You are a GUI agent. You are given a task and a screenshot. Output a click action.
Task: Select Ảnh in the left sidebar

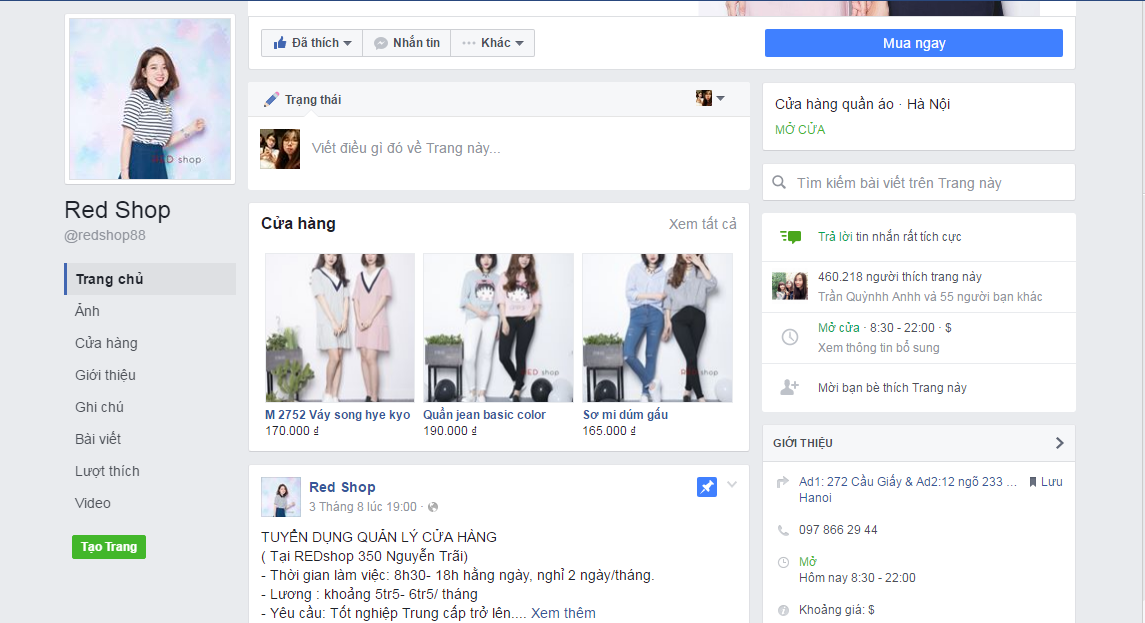[87, 311]
